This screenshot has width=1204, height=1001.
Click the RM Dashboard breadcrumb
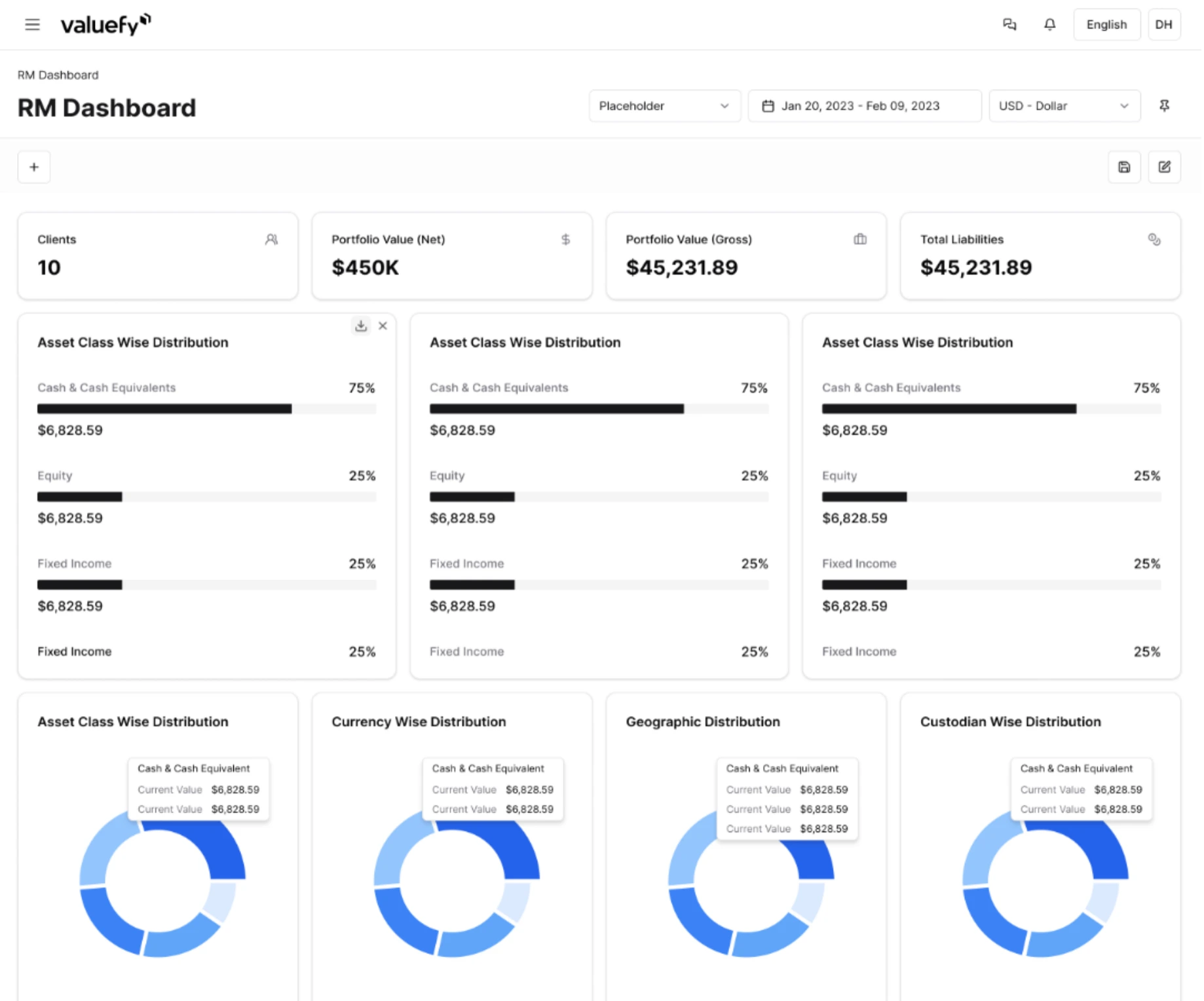coord(58,75)
